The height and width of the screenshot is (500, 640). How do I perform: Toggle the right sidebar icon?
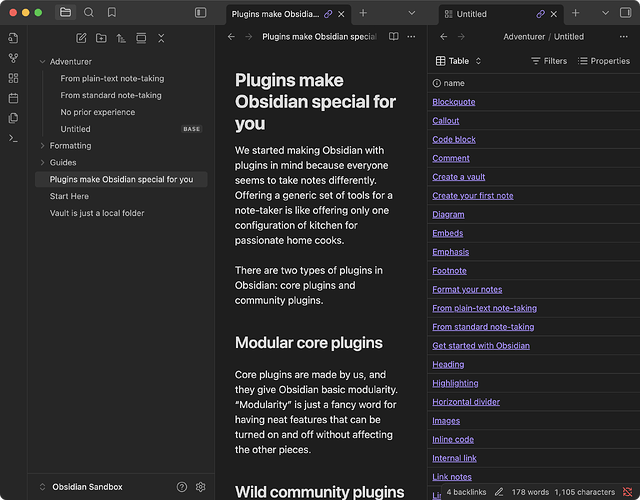[625, 13]
